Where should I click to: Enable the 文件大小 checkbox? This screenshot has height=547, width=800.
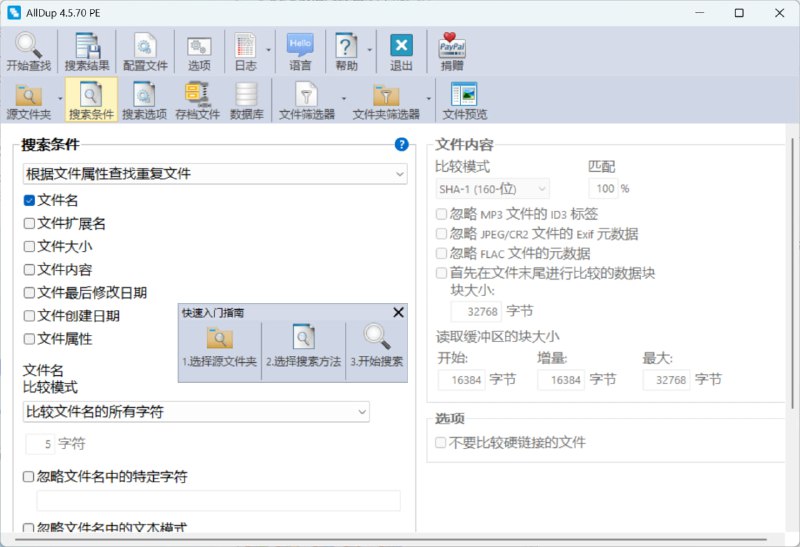29,246
